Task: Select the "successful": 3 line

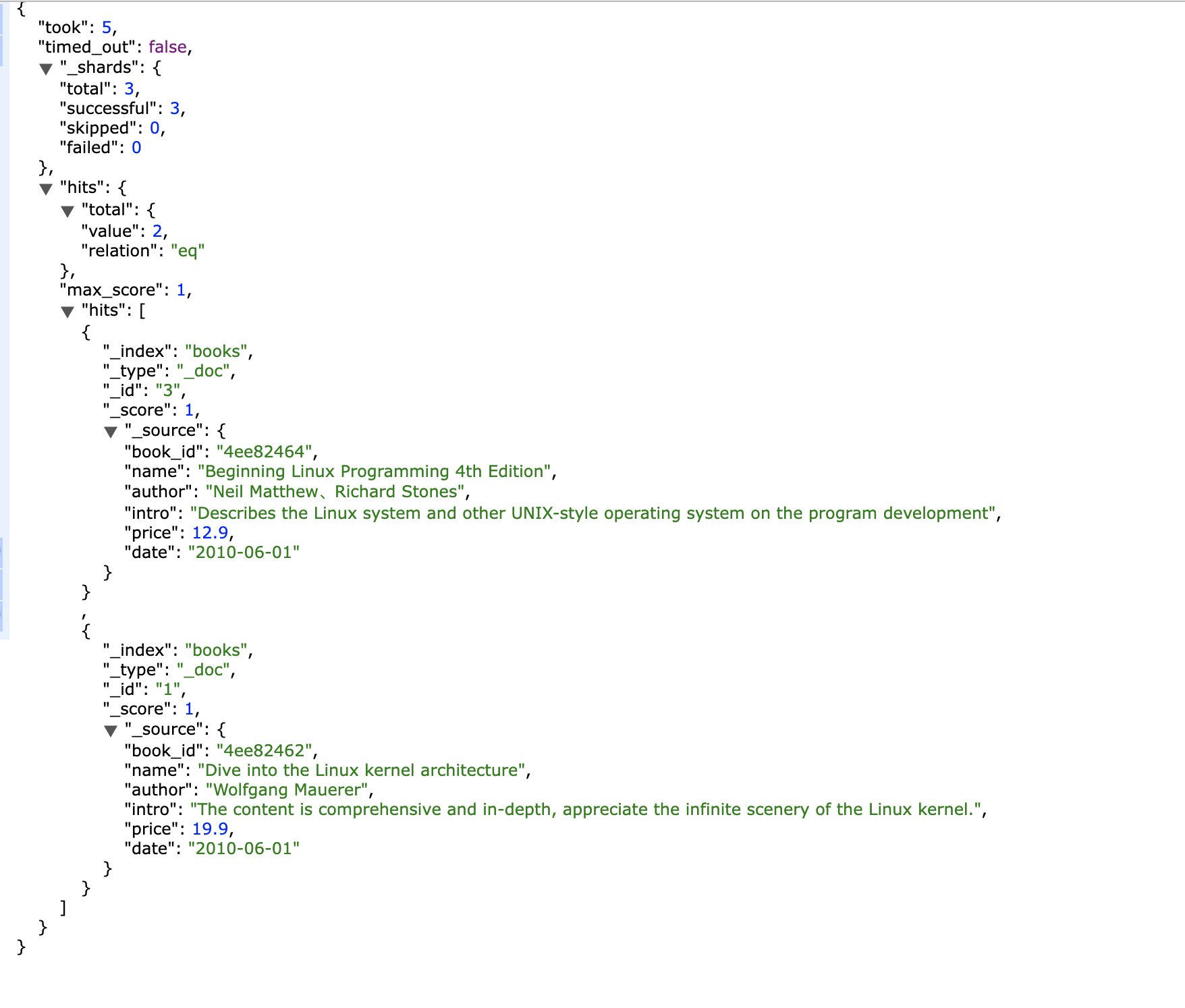Action: pos(122,109)
